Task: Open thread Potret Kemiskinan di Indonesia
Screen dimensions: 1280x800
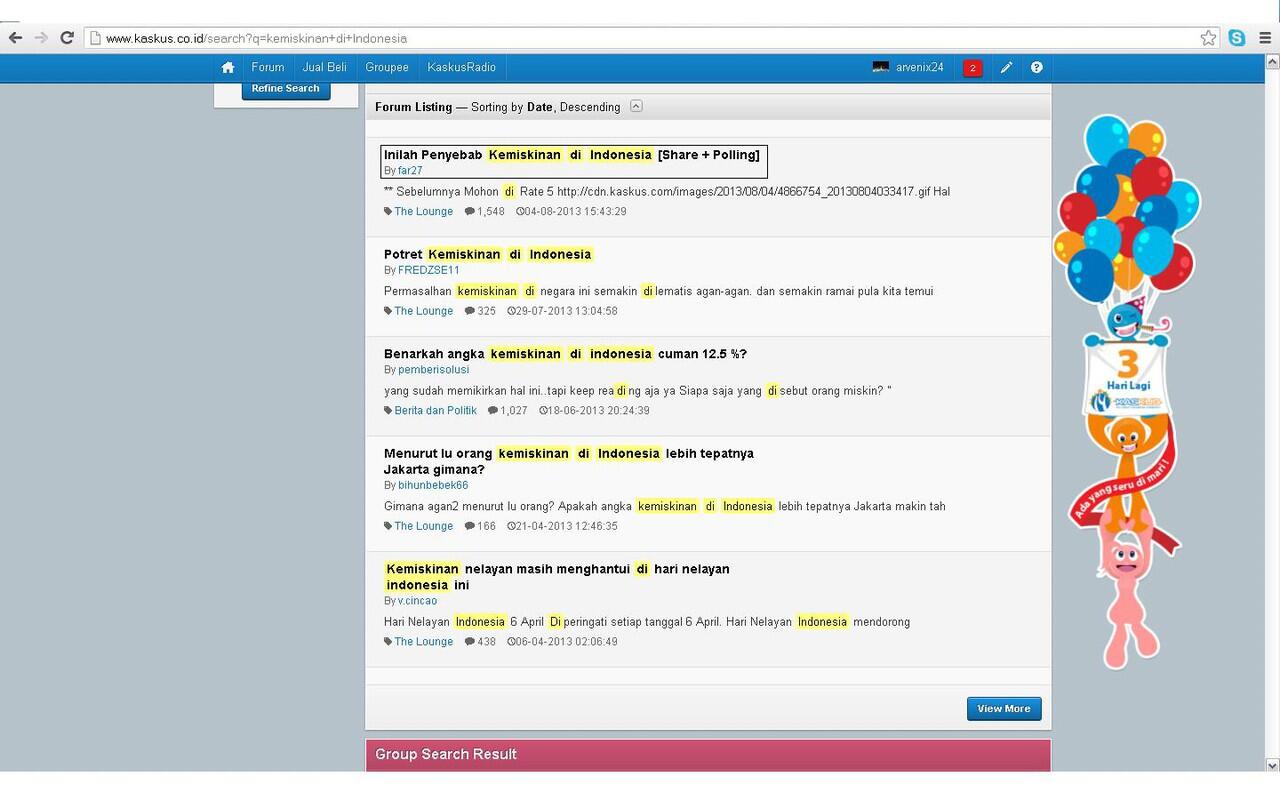Action: (488, 254)
